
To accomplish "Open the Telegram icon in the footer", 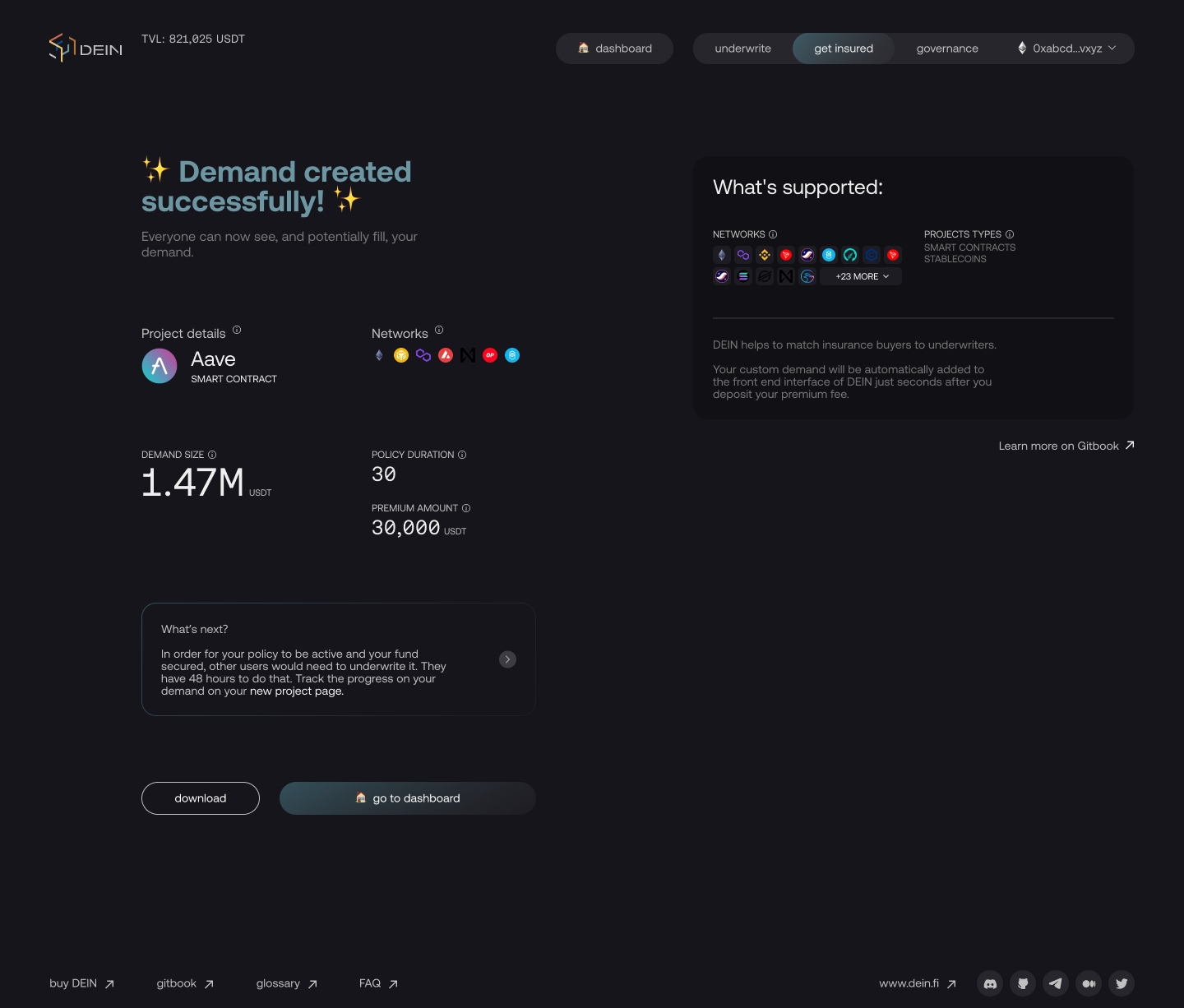I will 1056,983.
